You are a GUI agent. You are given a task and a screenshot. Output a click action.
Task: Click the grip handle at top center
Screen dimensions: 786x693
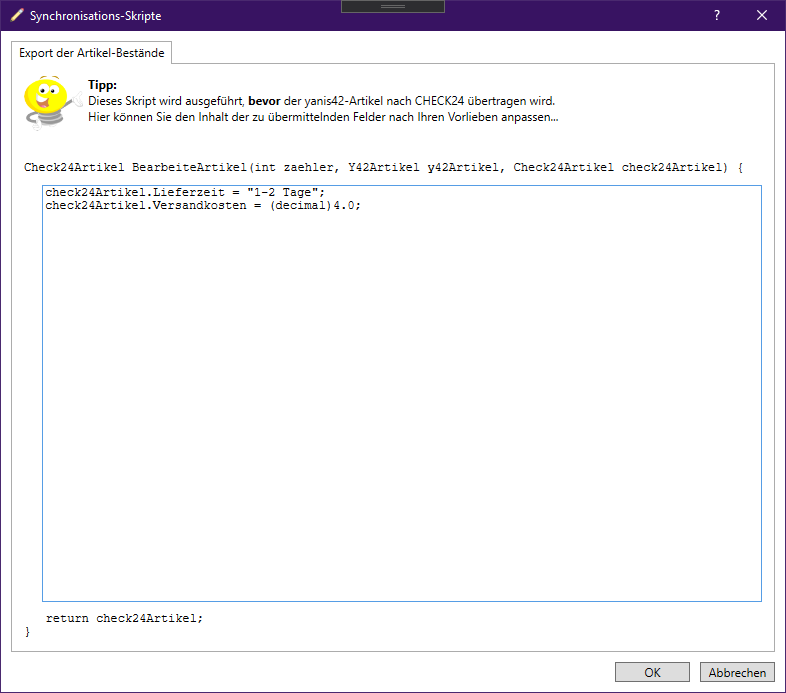[393, 6]
